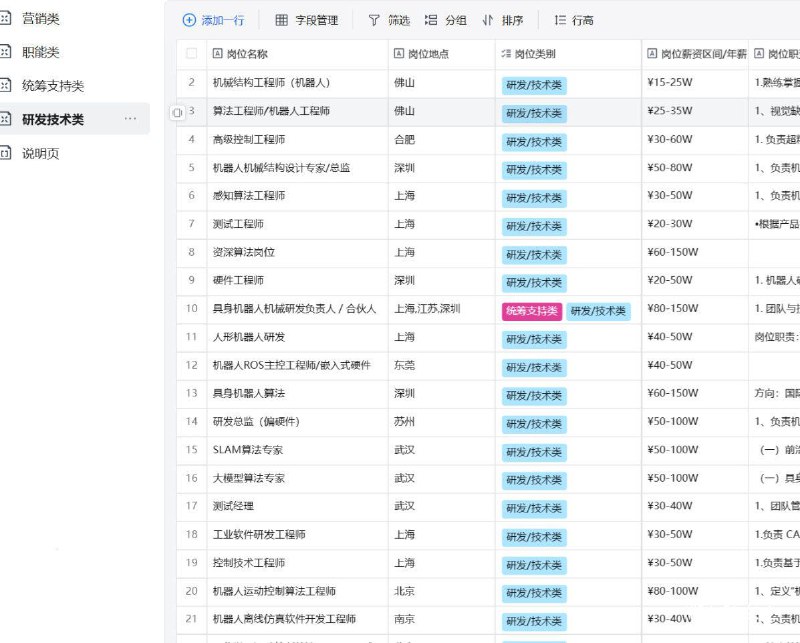The height and width of the screenshot is (643, 800).
Task: Click 添加一行 to add a row
Action: tap(218, 19)
